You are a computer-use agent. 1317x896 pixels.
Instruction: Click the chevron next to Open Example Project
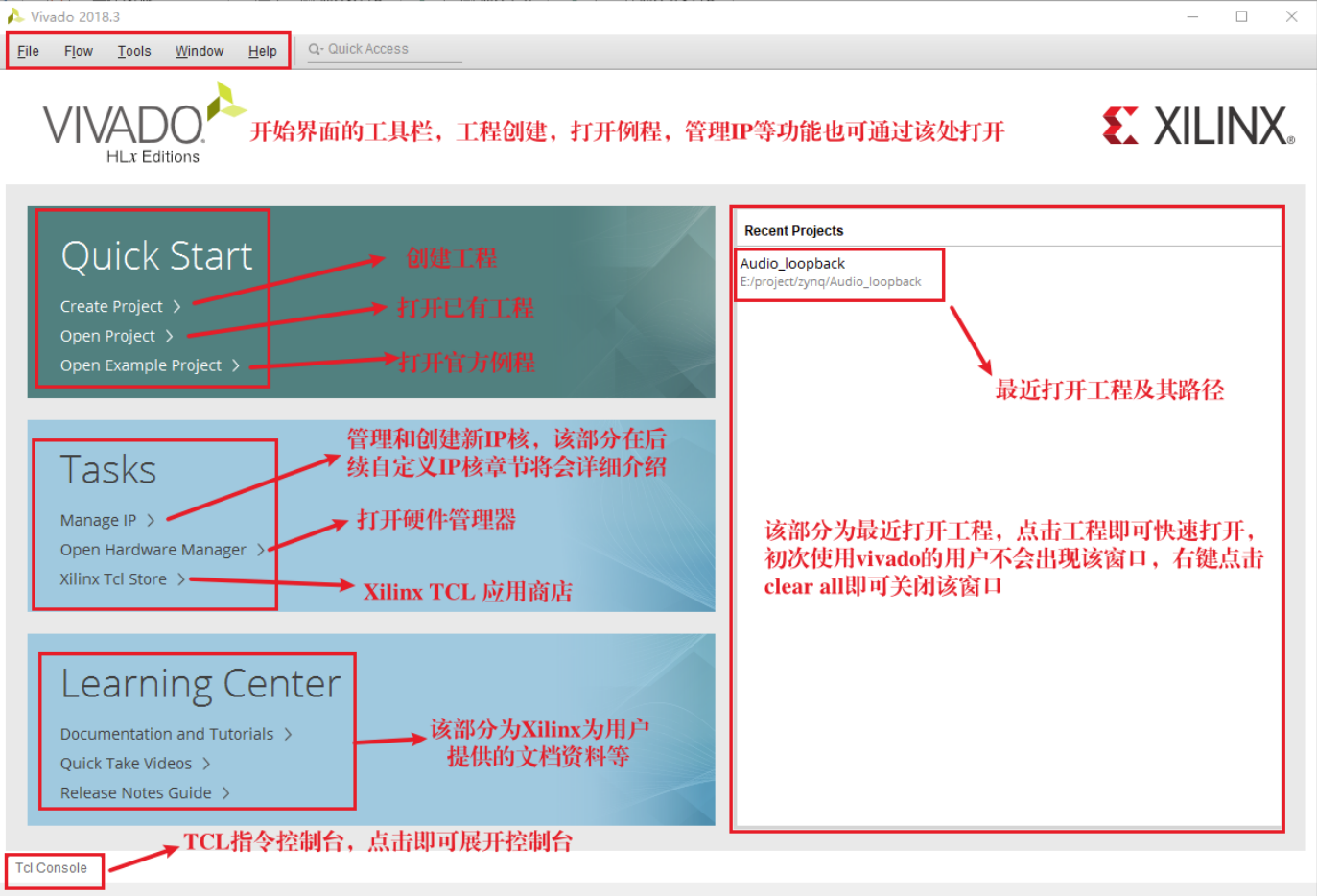pyautogui.click(x=235, y=365)
